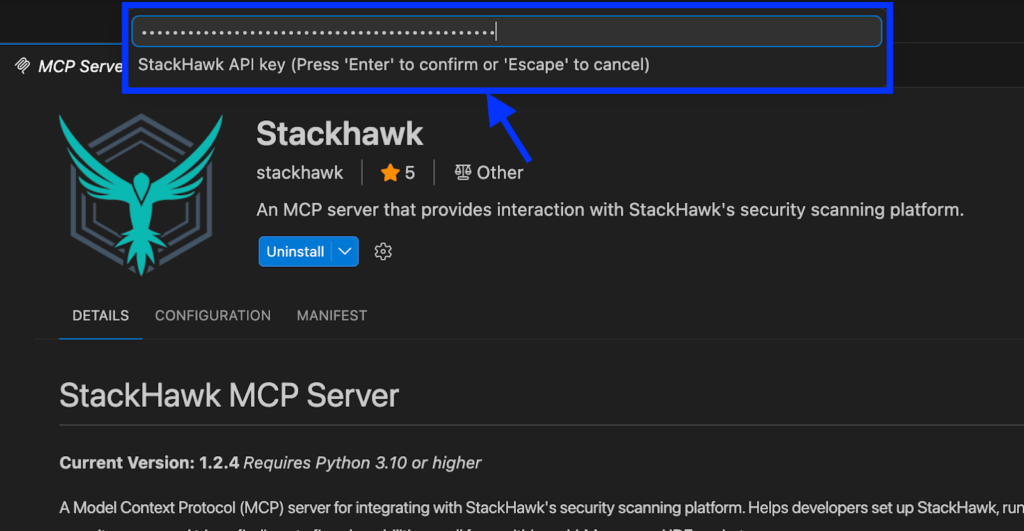Switch to the CONFIGURATION tab
1024x531 pixels.
[x=213, y=315]
